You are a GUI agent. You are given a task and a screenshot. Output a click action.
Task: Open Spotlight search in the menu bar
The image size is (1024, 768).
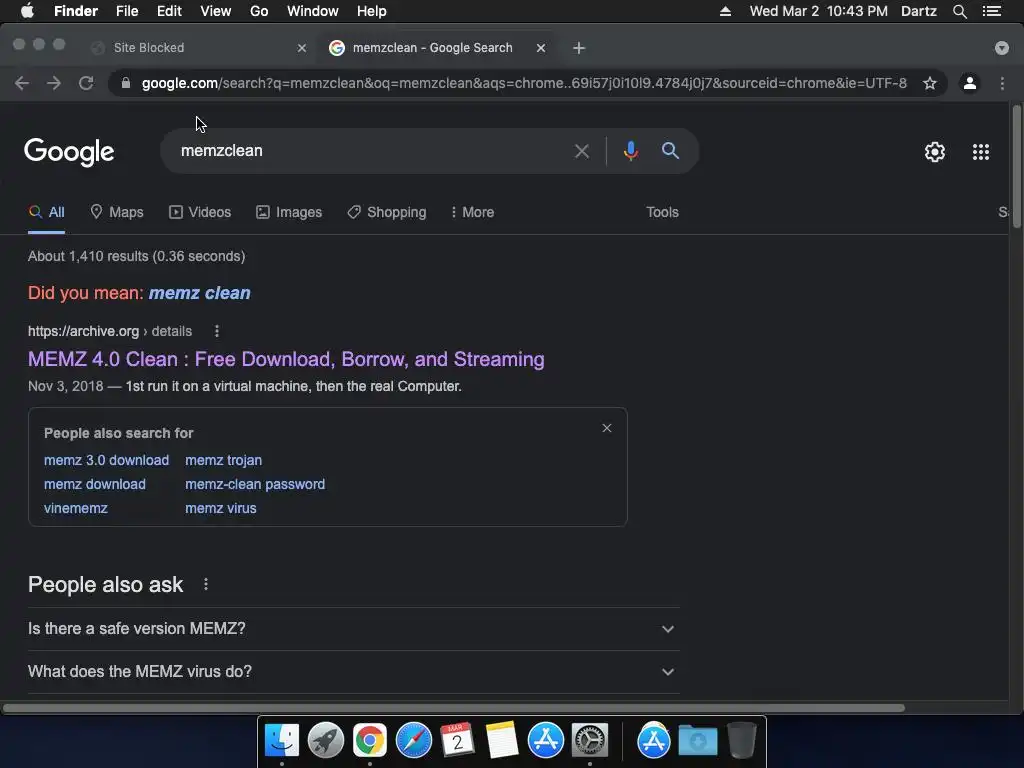(959, 11)
